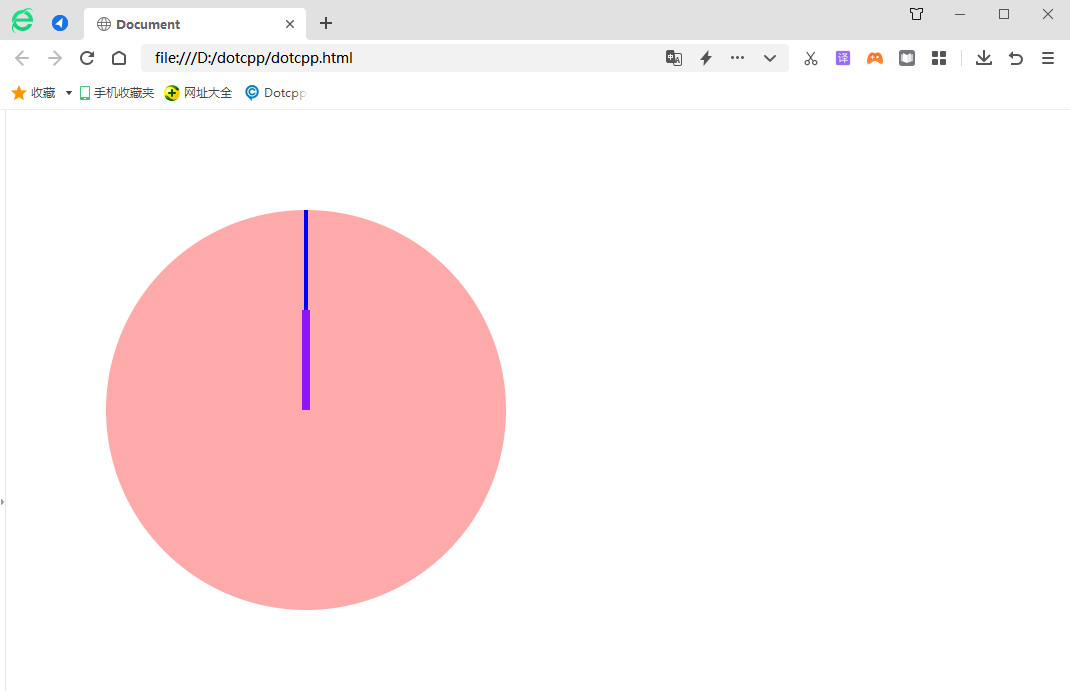The width and height of the screenshot is (1070, 691).
Task: Open the page translate icon in address bar
Action: click(674, 58)
